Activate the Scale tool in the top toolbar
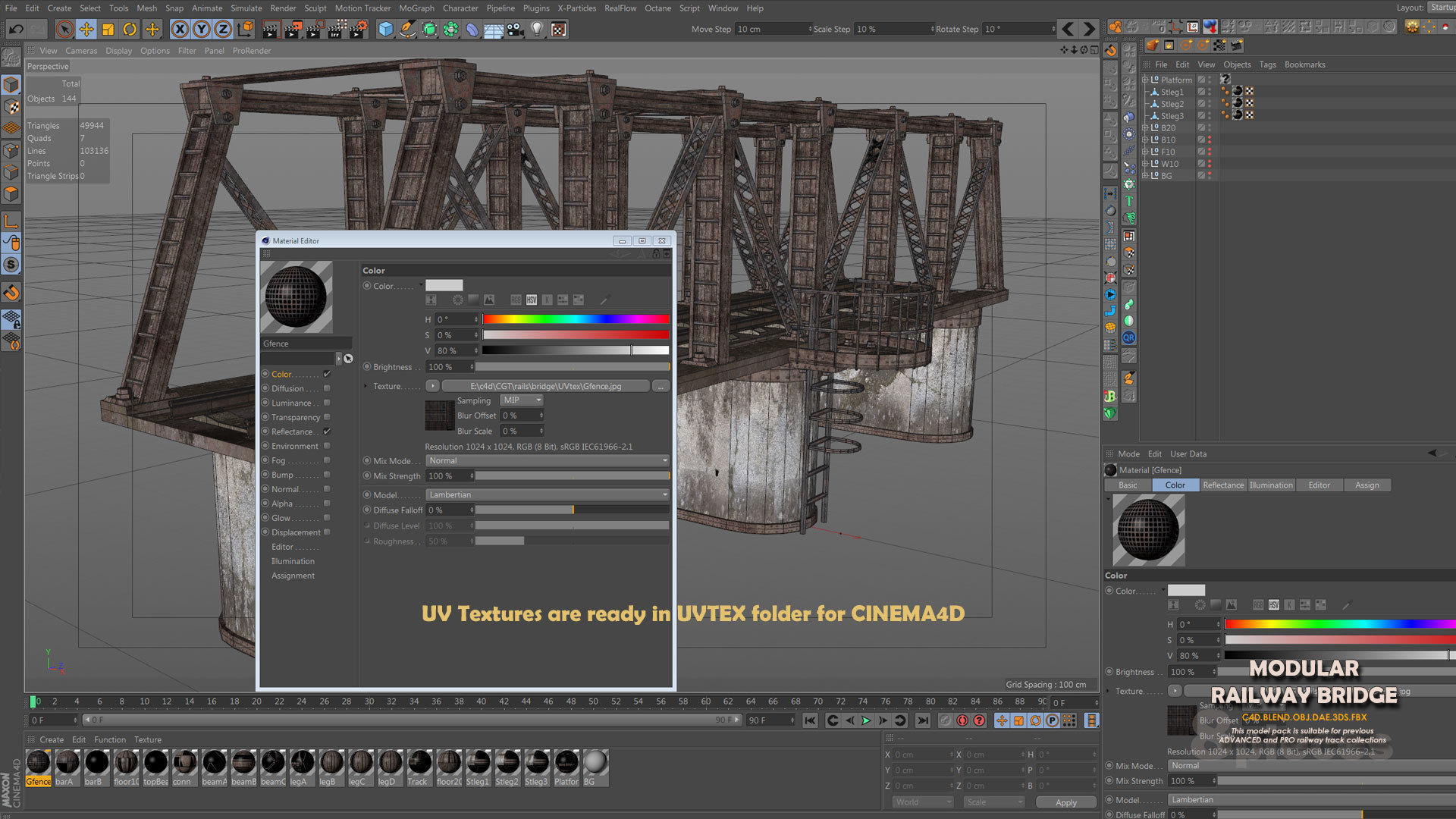Viewport: 1456px width, 819px height. [108, 29]
